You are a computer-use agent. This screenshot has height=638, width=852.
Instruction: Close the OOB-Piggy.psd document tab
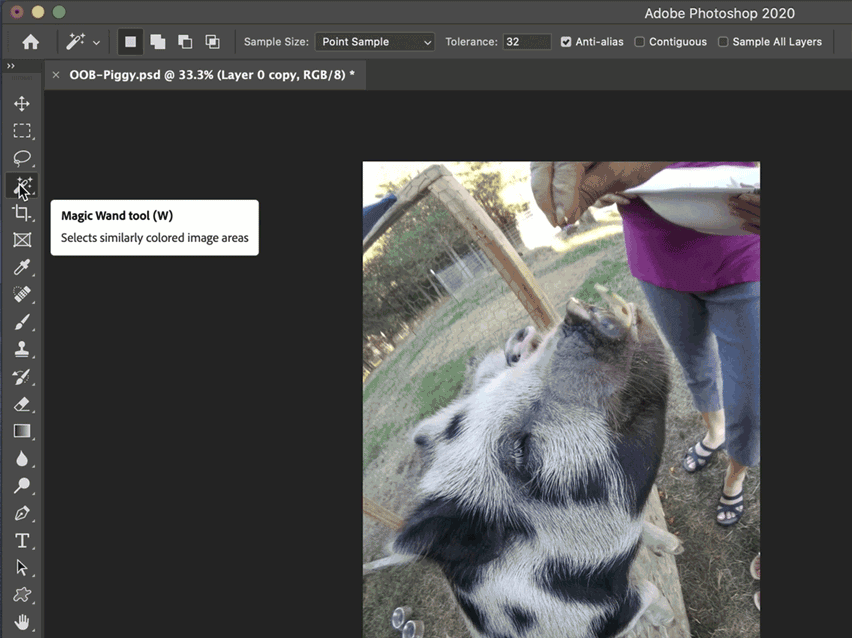coord(56,75)
